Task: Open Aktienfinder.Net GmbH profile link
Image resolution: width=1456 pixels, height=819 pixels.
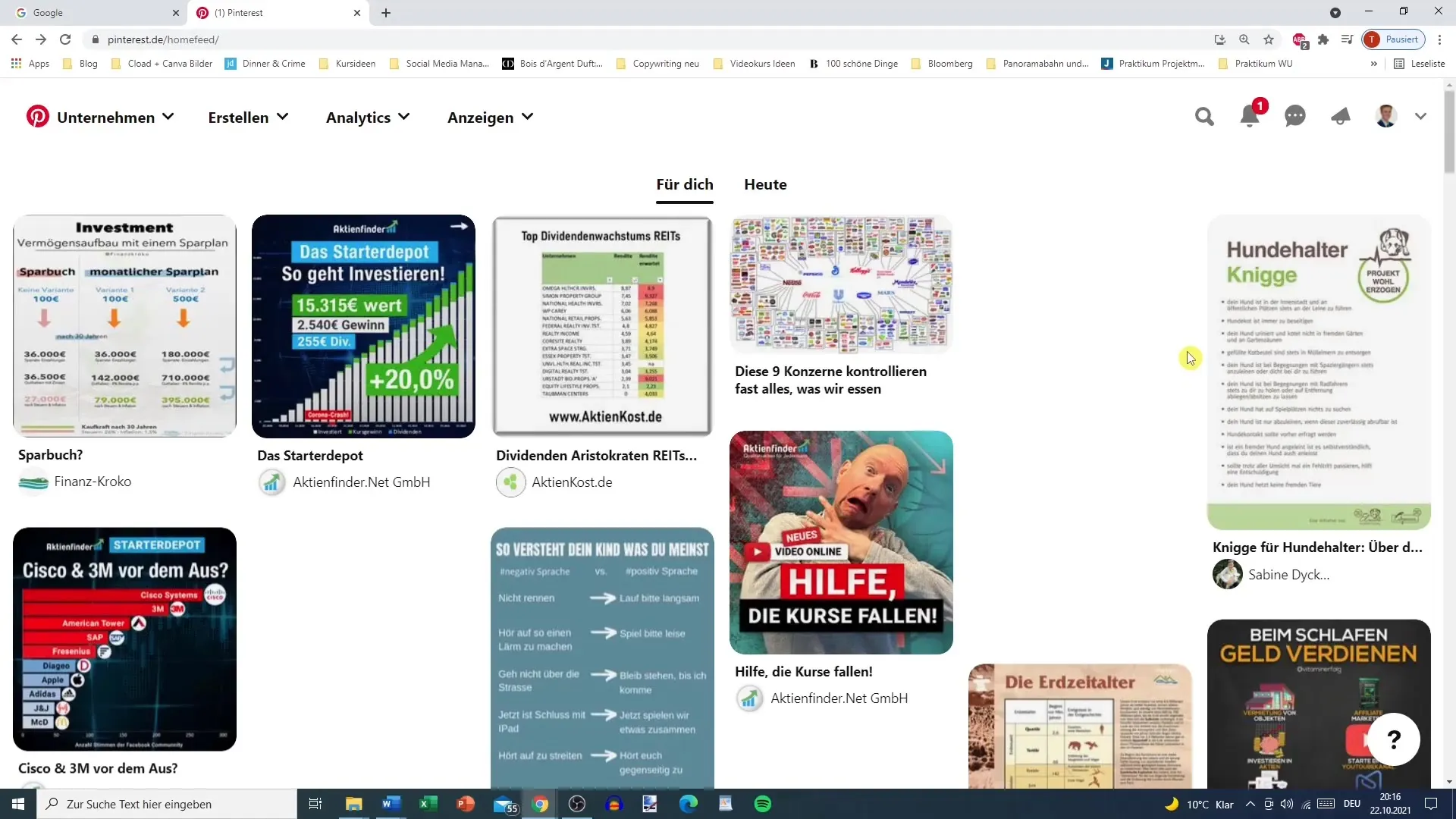Action: tap(362, 482)
